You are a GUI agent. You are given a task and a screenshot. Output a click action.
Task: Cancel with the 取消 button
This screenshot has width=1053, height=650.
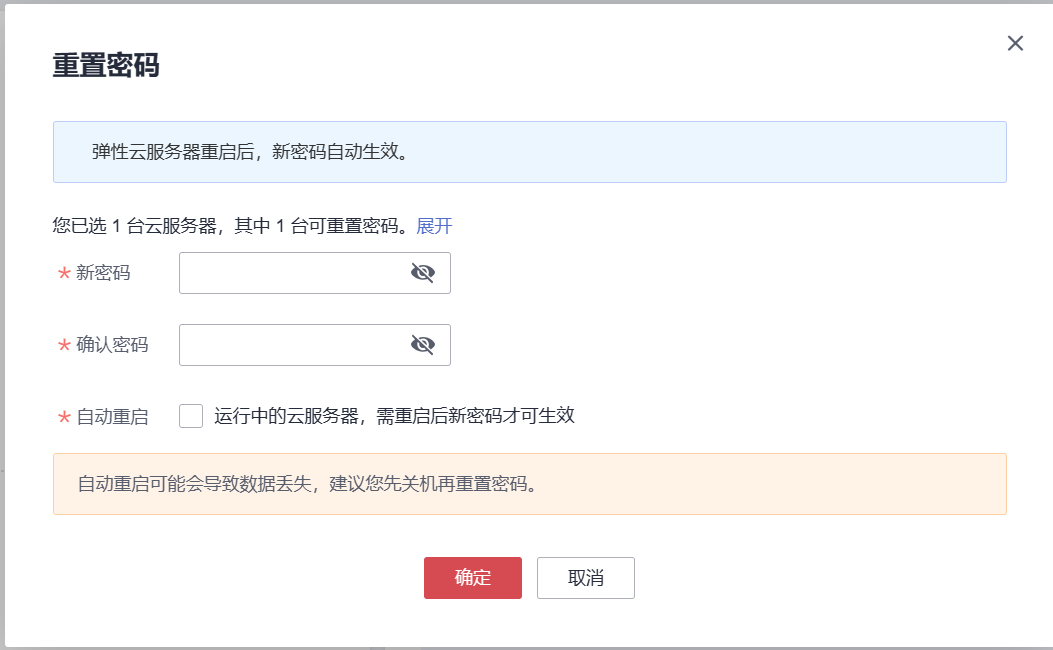click(x=585, y=578)
